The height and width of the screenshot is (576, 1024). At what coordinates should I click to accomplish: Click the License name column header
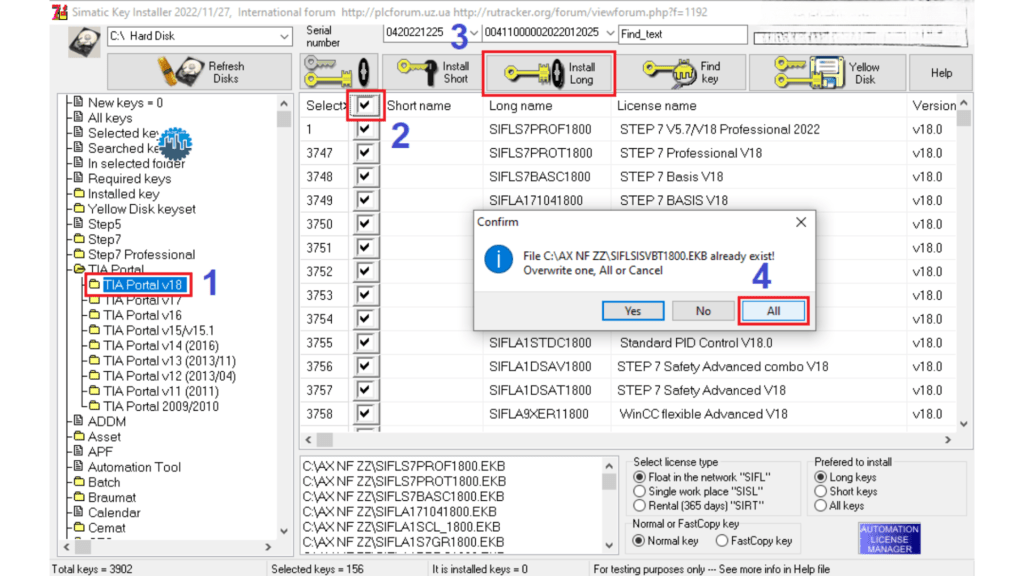(x=656, y=106)
